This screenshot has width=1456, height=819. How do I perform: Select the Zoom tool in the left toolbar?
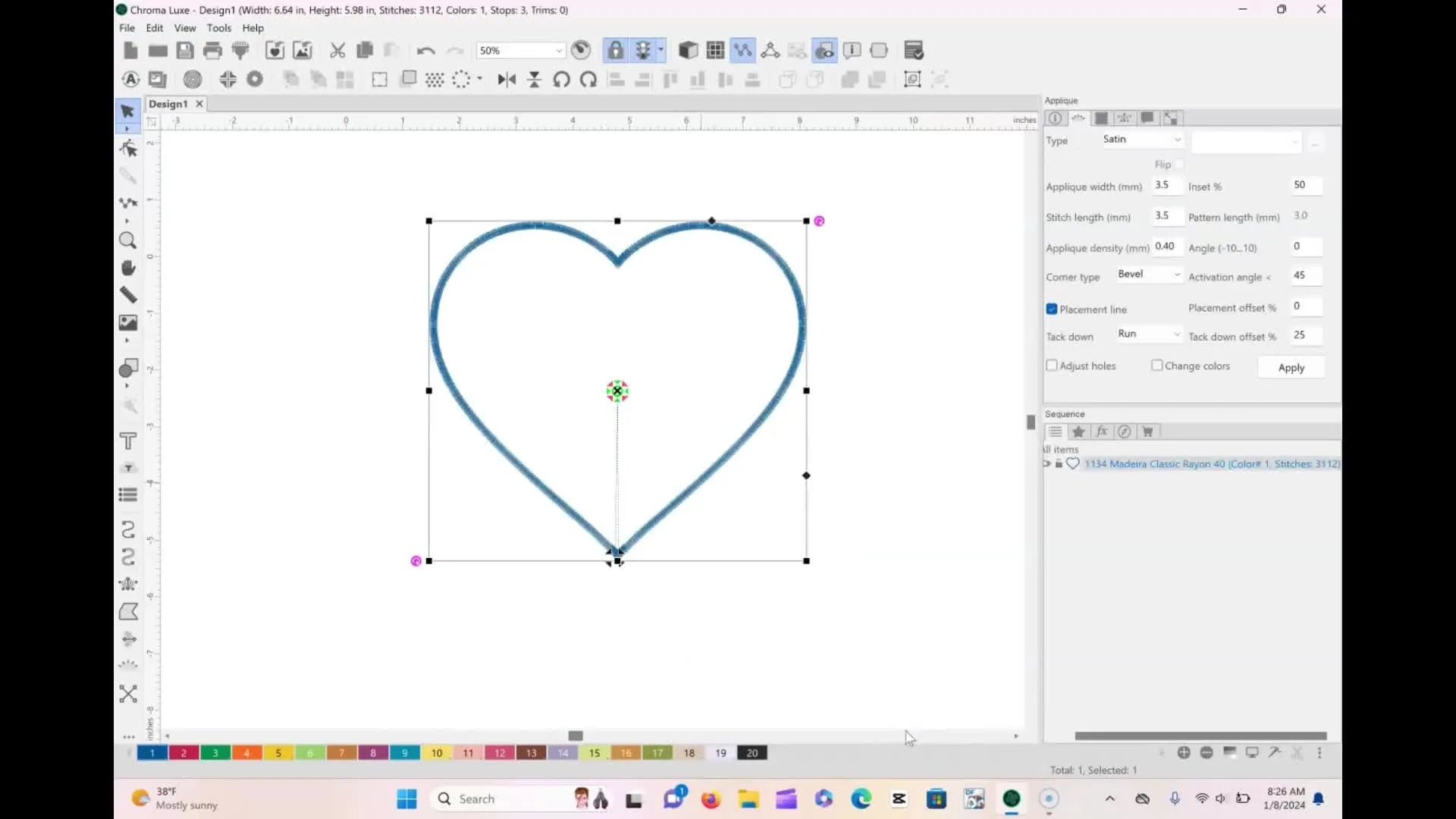click(127, 240)
